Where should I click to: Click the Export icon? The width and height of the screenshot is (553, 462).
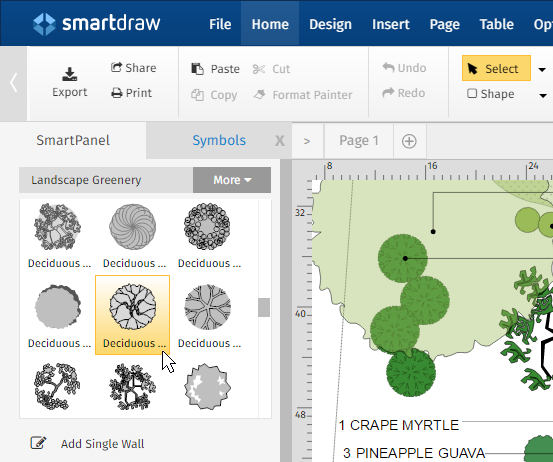tap(70, 74)
